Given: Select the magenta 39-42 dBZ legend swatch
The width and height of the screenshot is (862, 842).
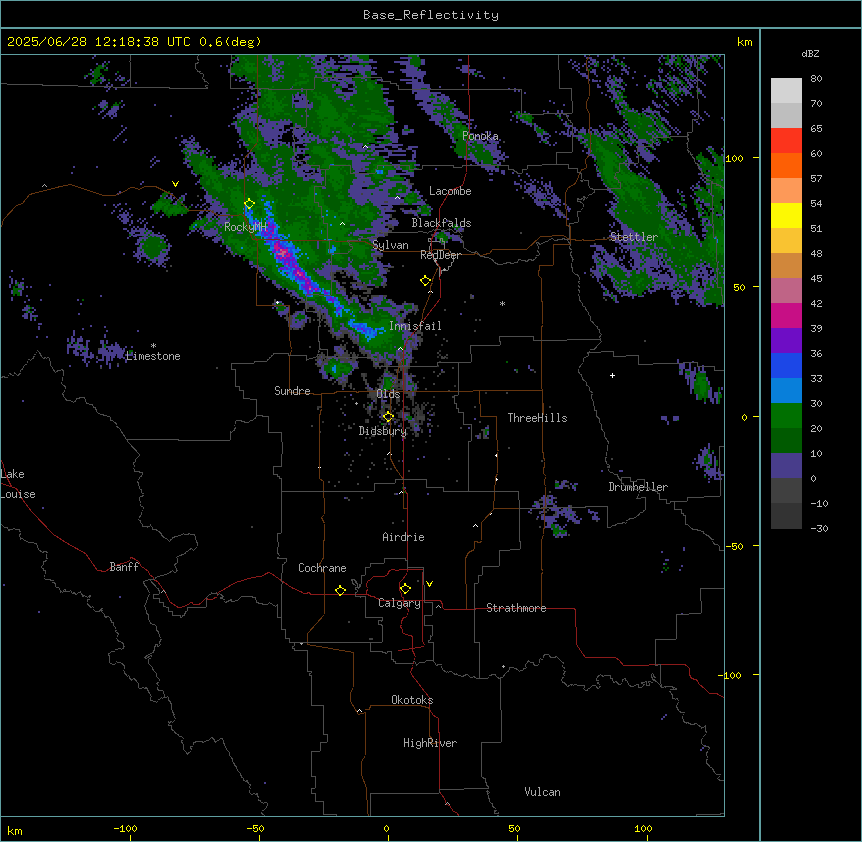Looking at the screenshot, I should coord(786,315).
